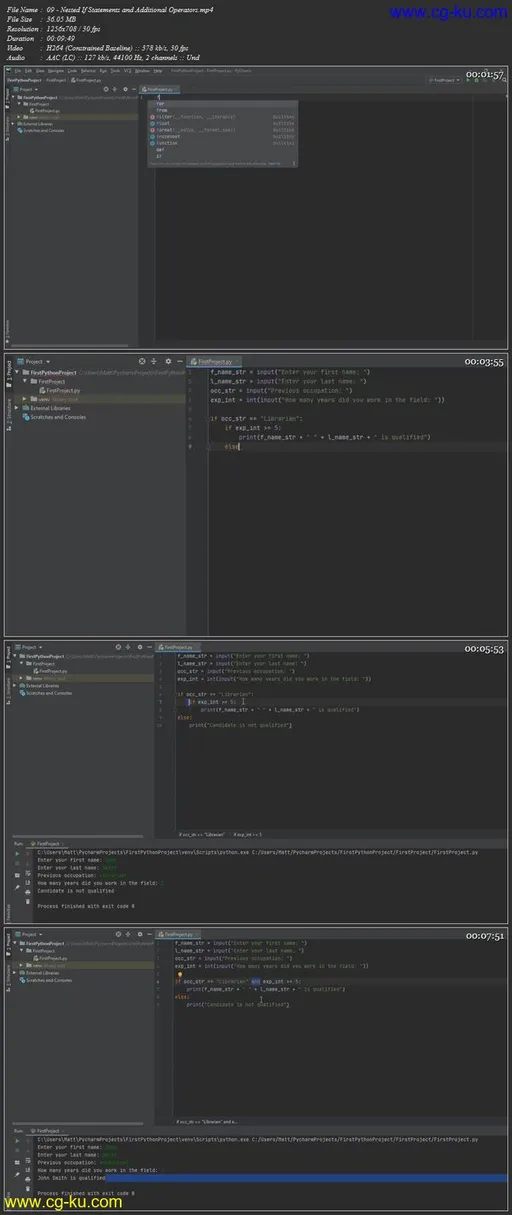Screen dimensions: 512x1215
Task: Switch to FirstProject.py tab in 00:01:57 frame
Action: tap(161, 89)
